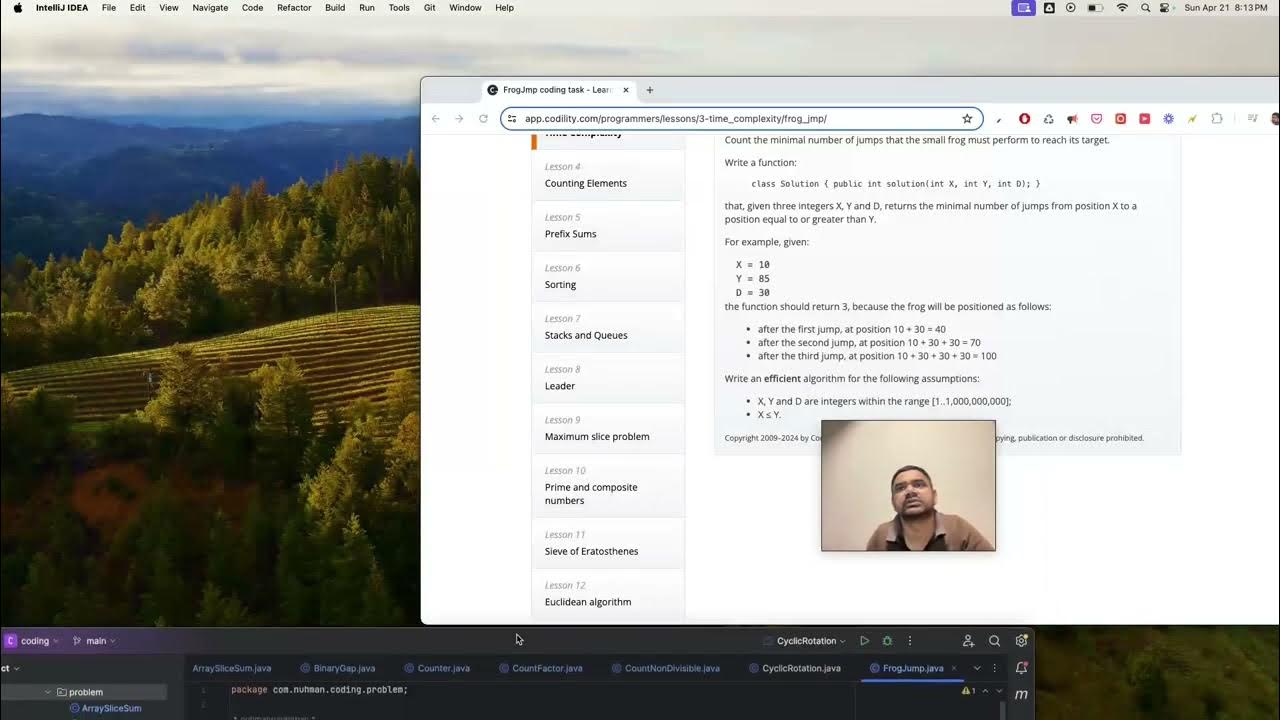Open the Chrome media controls icon
The height and width of the screenshot is (720, 1280).
tap(1253, 118)
